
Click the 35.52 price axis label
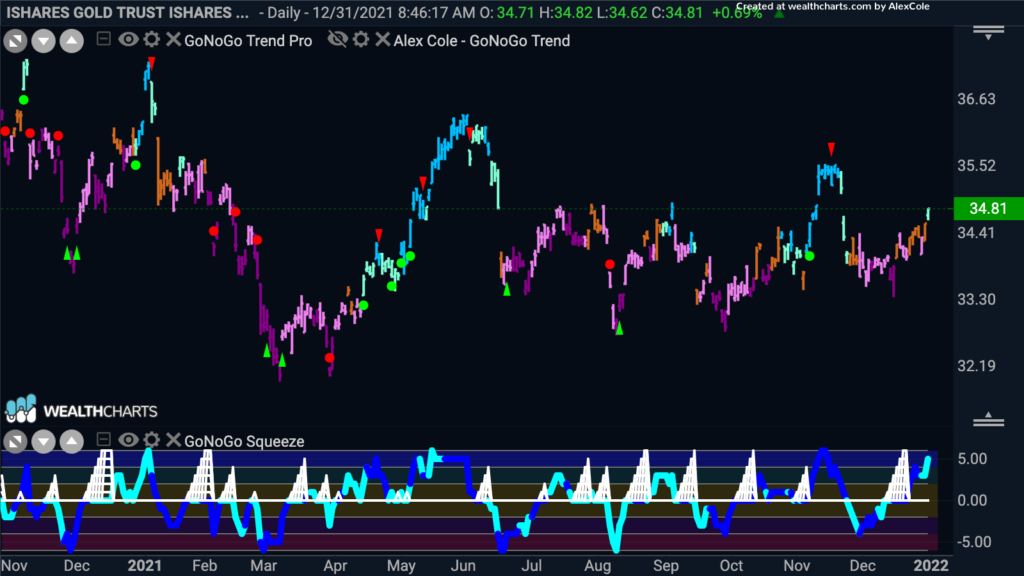tap(976, 166)
